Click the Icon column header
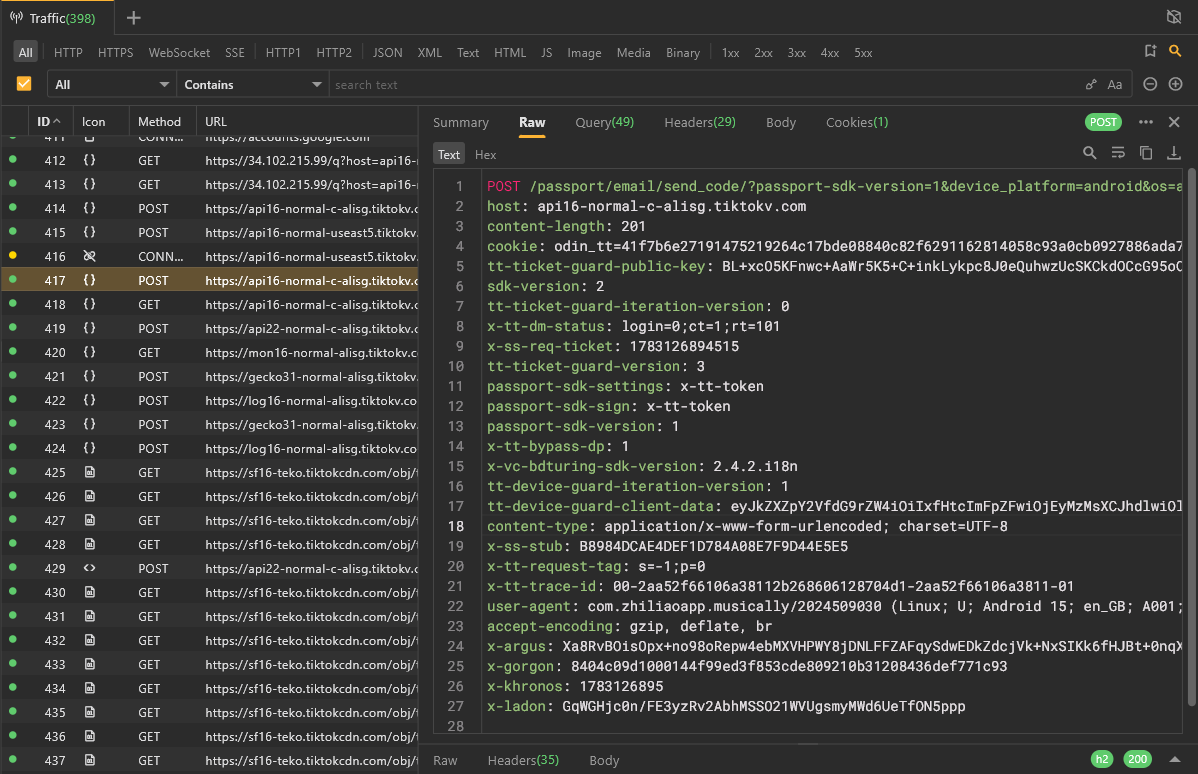 pos(94,121)
